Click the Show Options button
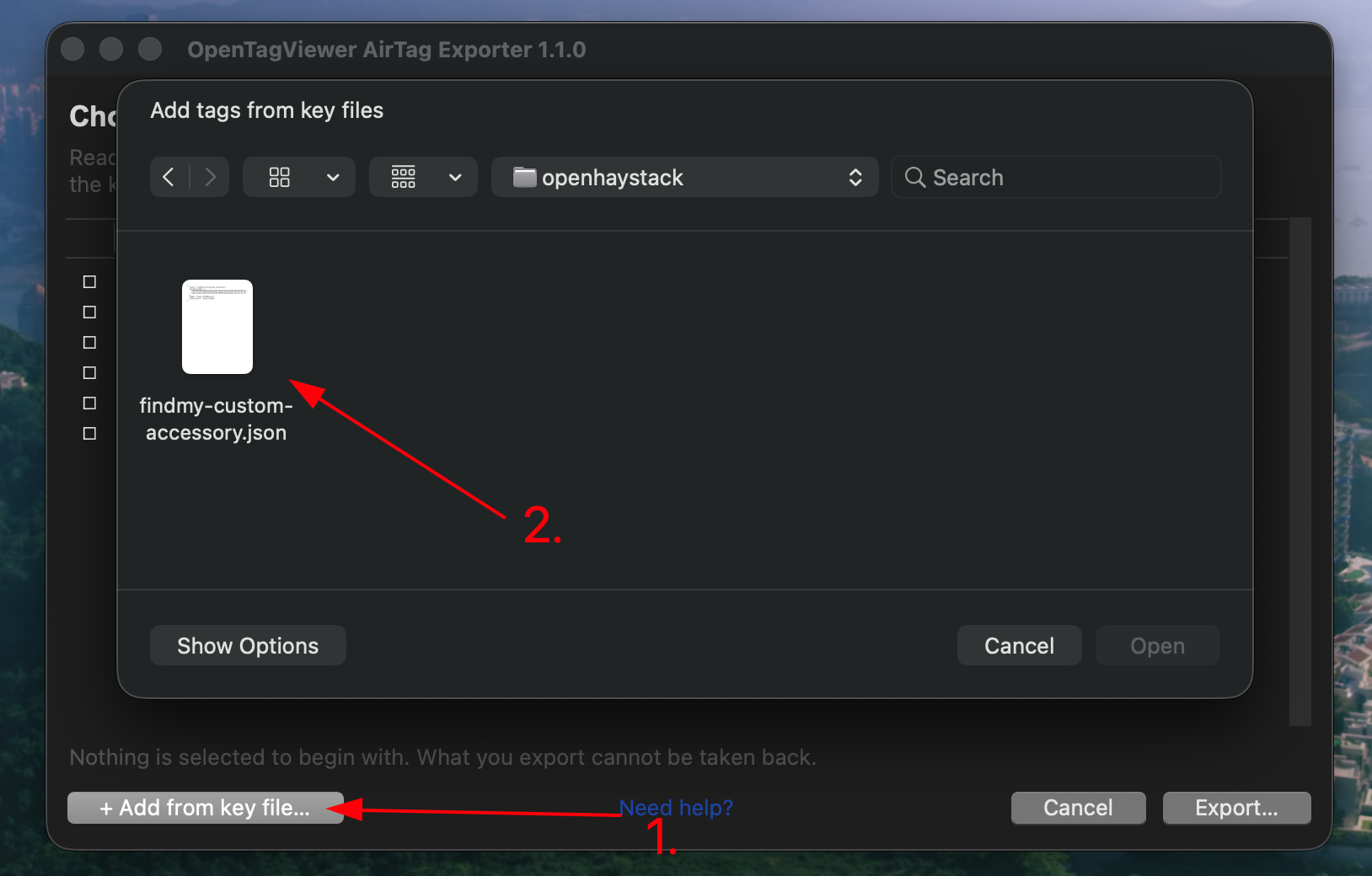1372x876 pixels. pos(248,645)
